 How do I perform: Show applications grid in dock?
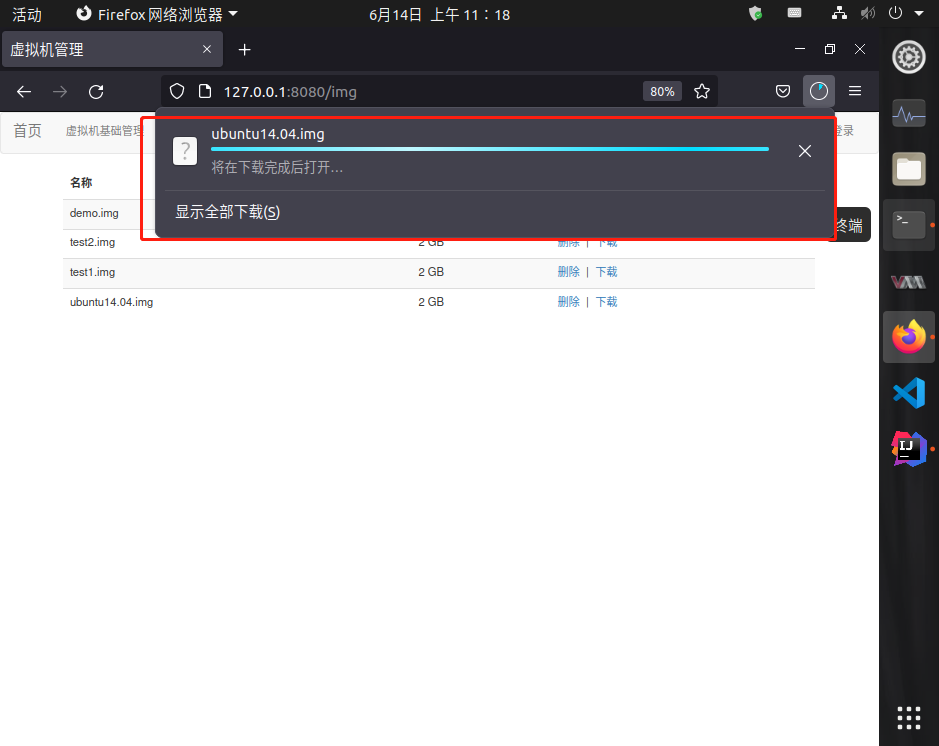pos(909,718)
